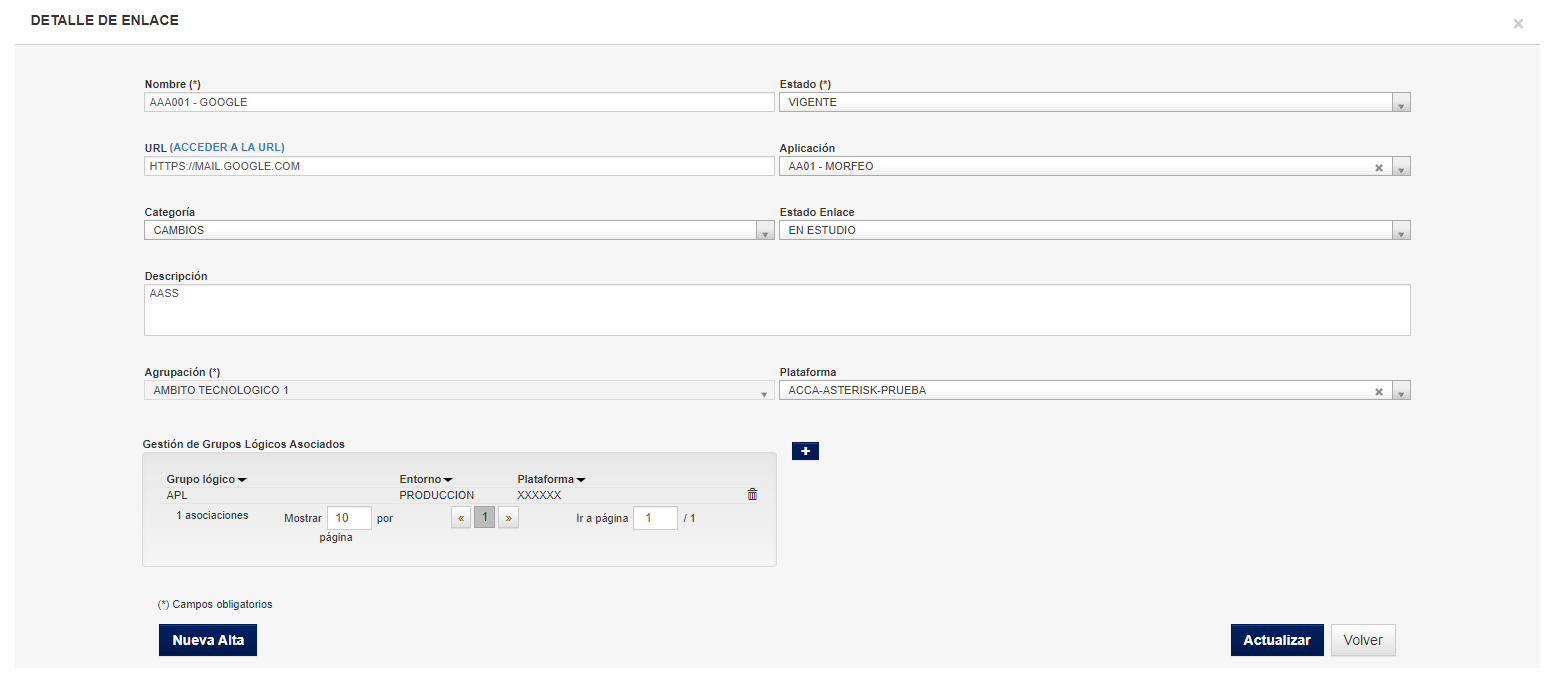Sort table by Plataforma column

(x=551, y=479)
